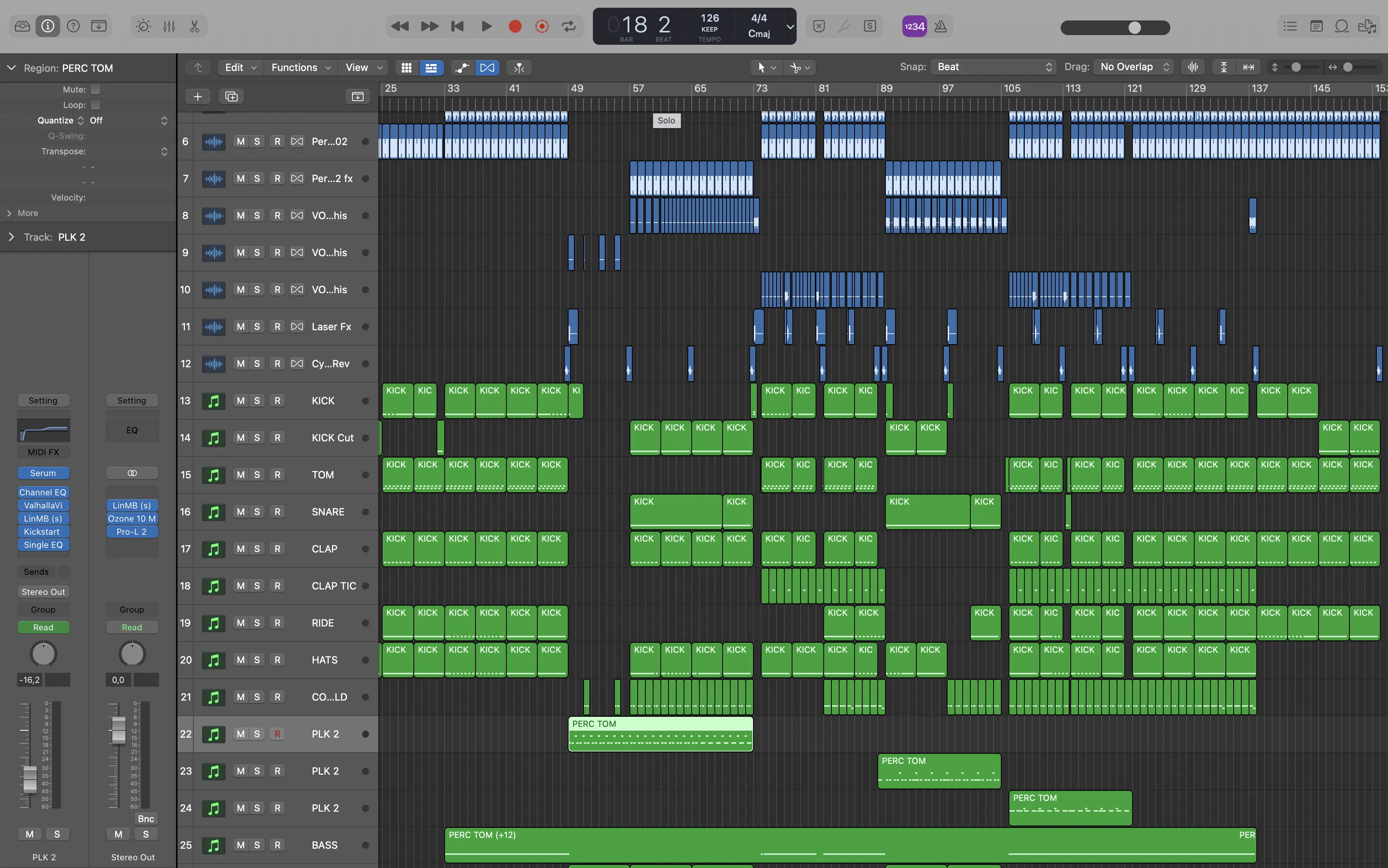Open the Drag No Overlap dropdown

[1133, 67]
